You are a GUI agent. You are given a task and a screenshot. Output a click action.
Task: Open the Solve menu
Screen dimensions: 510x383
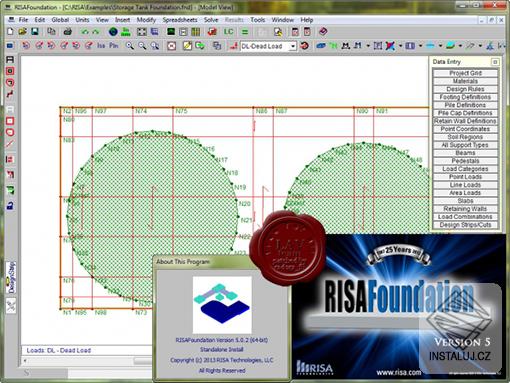211,20
